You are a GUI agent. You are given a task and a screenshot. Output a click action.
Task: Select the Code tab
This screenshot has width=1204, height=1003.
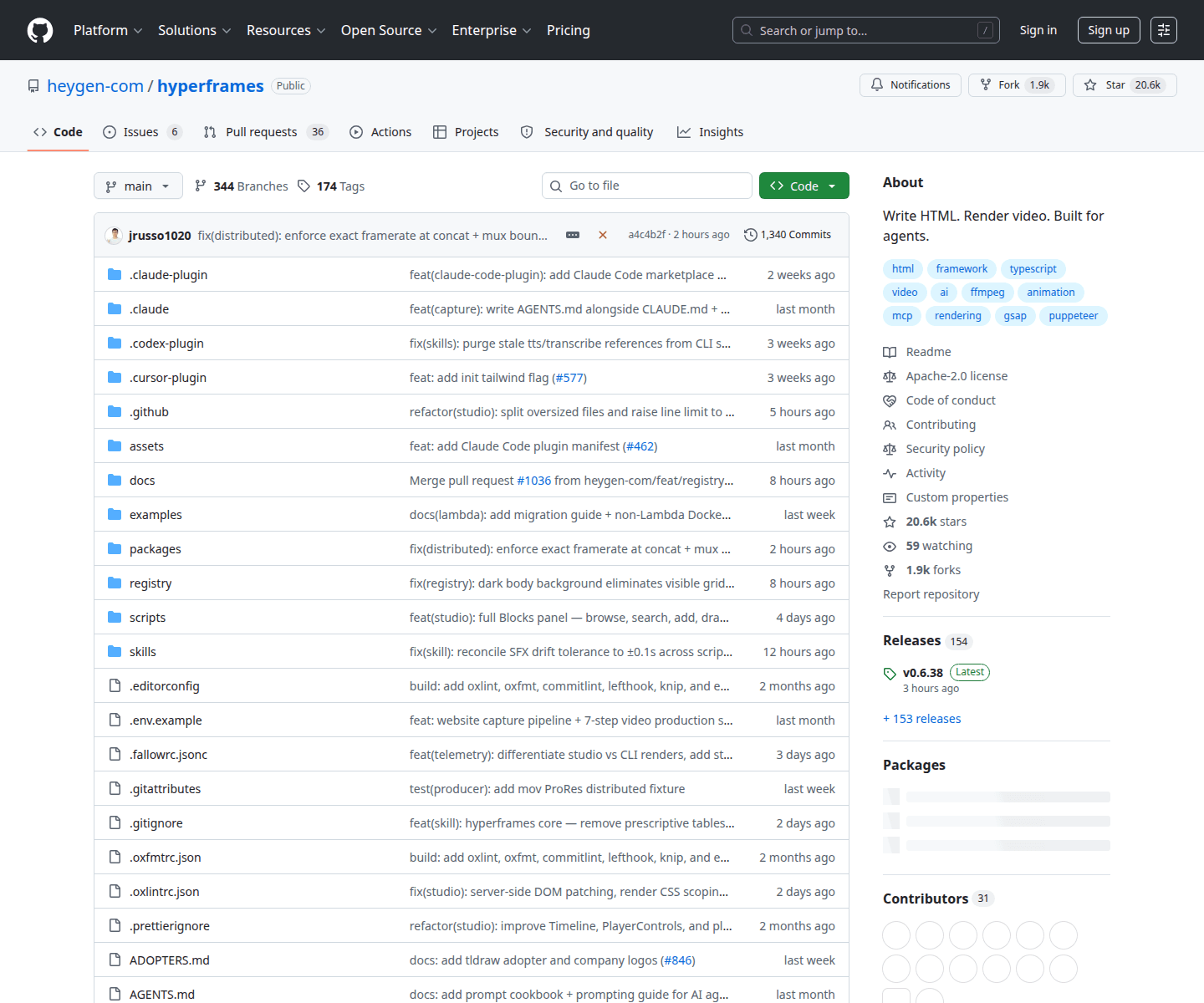pos(58,132)
